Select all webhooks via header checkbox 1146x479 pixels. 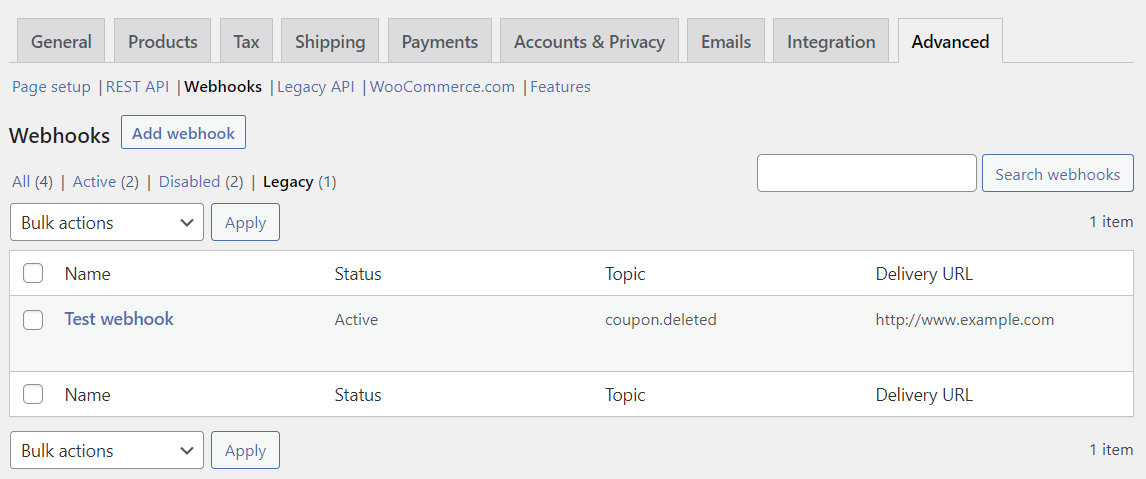tap(33, 273)
